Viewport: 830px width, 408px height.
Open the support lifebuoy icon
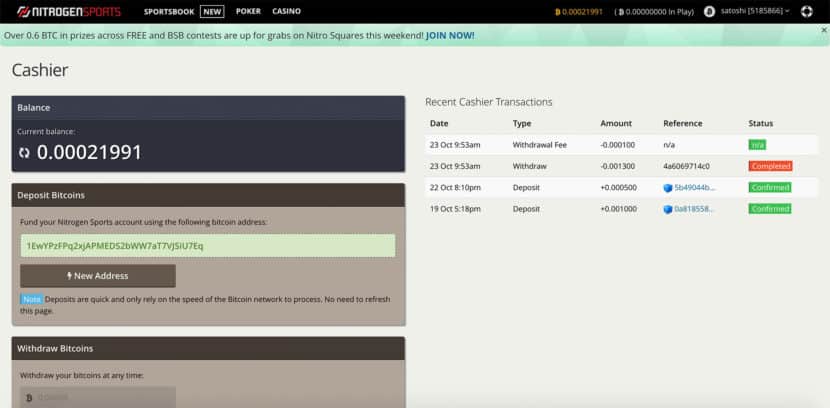(806, 11)
